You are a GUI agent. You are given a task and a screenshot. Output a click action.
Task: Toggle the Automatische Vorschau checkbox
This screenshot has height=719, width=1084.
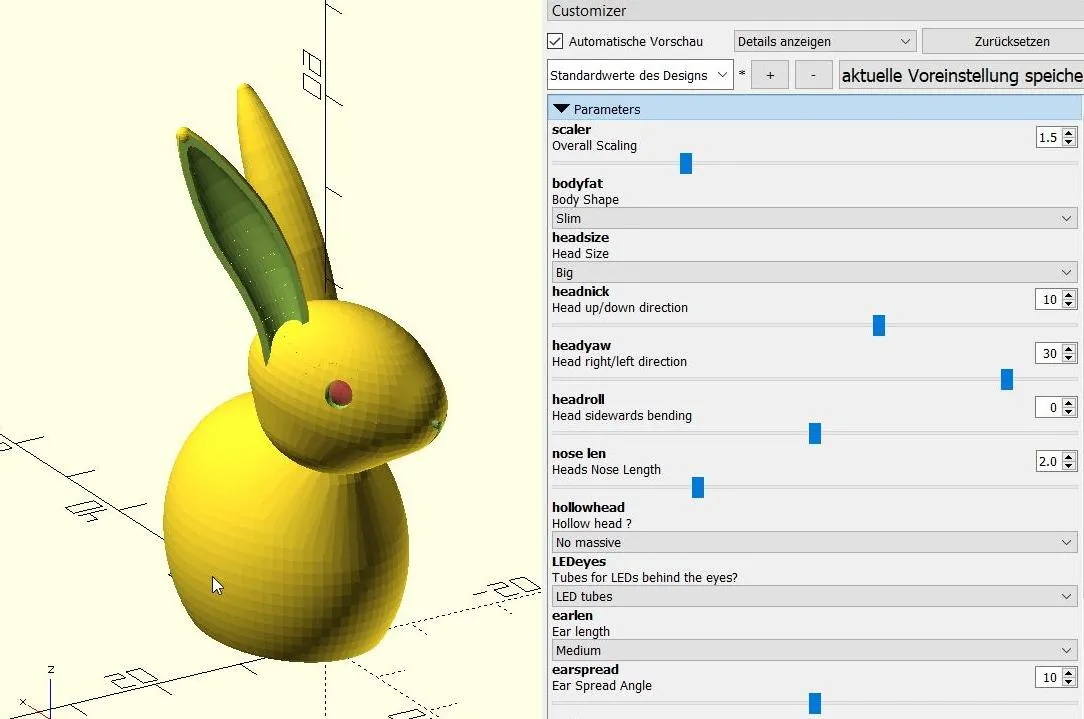(556, 42)
